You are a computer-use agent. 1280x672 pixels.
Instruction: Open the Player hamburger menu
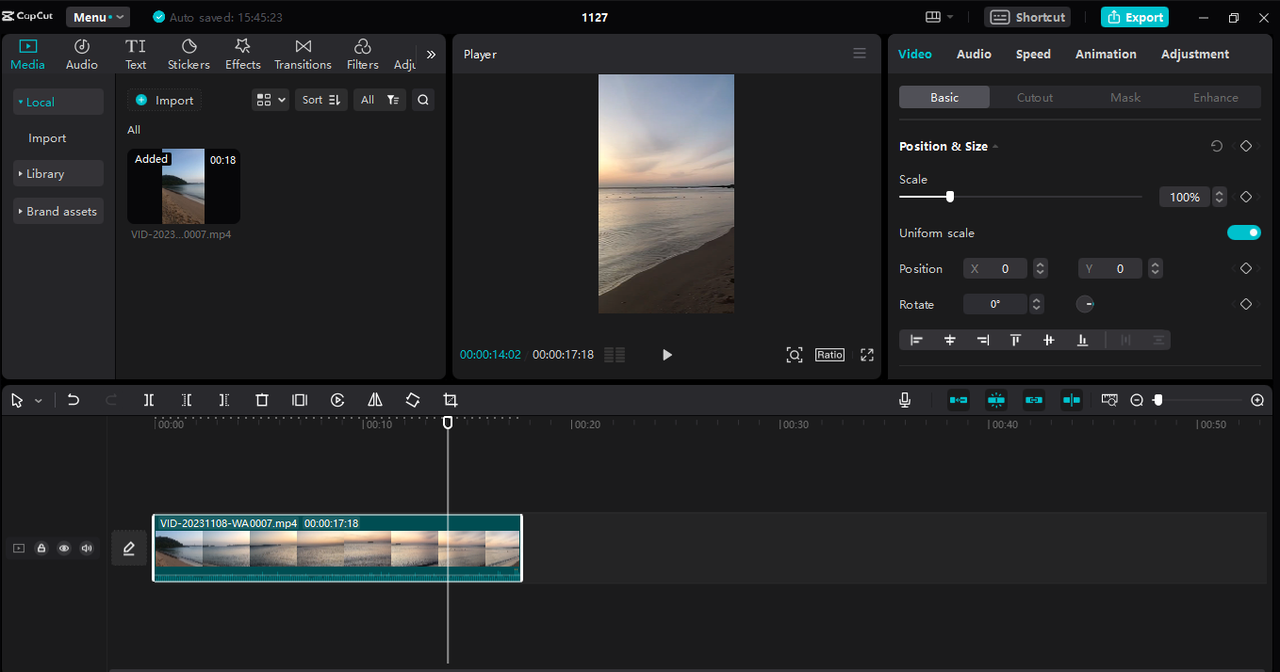[859, 54]
